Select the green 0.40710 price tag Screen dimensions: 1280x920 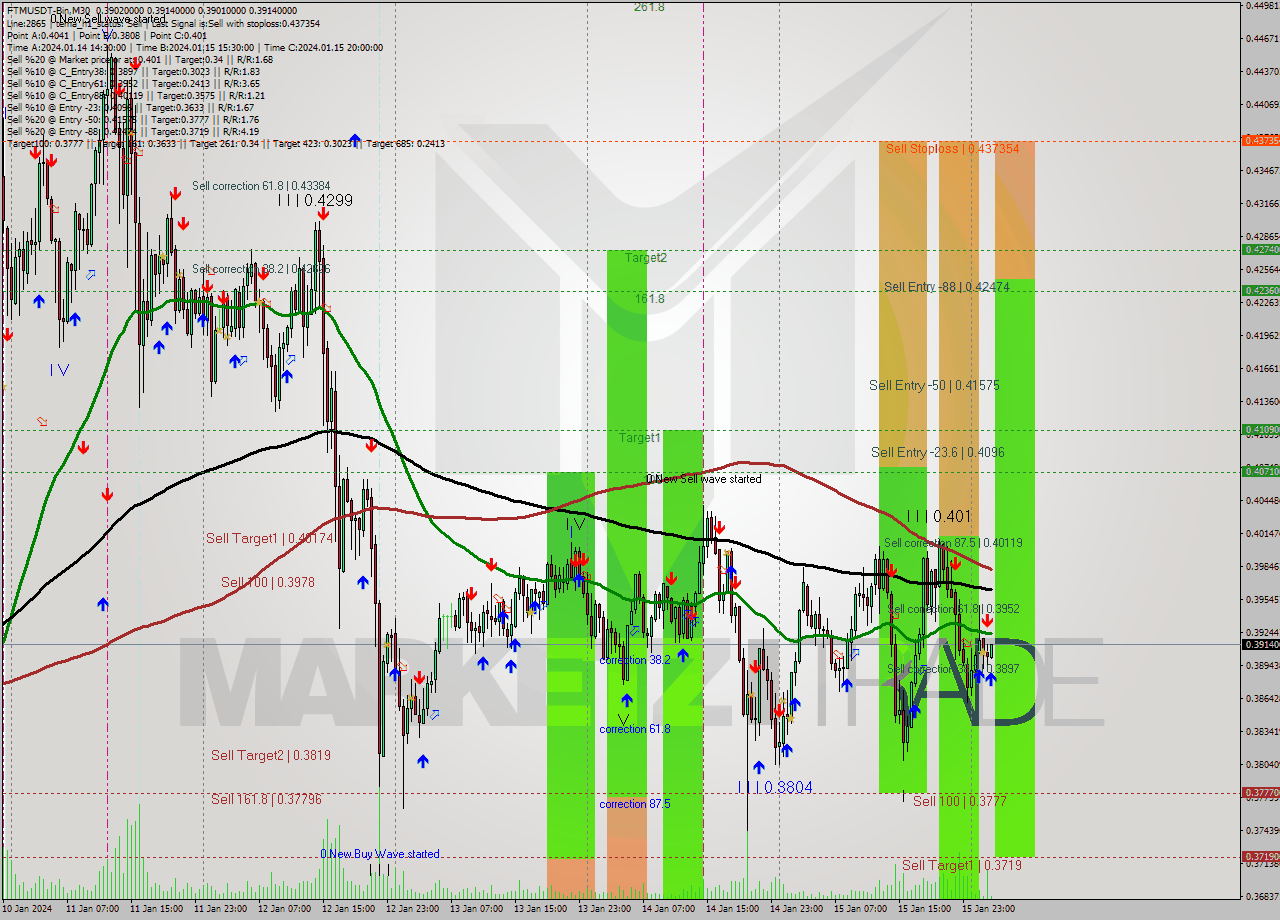pyautogui.click(x=1260, y=471)
